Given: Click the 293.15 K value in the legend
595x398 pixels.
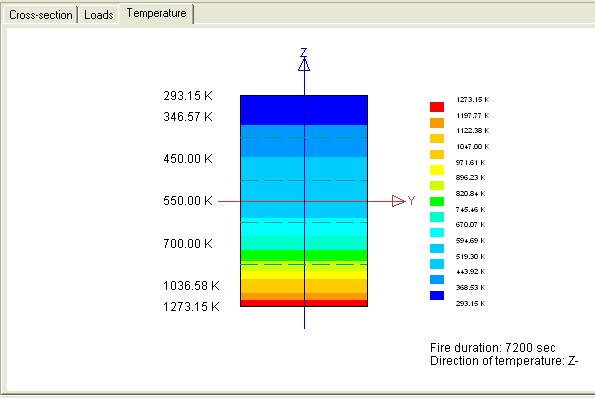Looking at the screenshot, I should [x=471, y=304].
